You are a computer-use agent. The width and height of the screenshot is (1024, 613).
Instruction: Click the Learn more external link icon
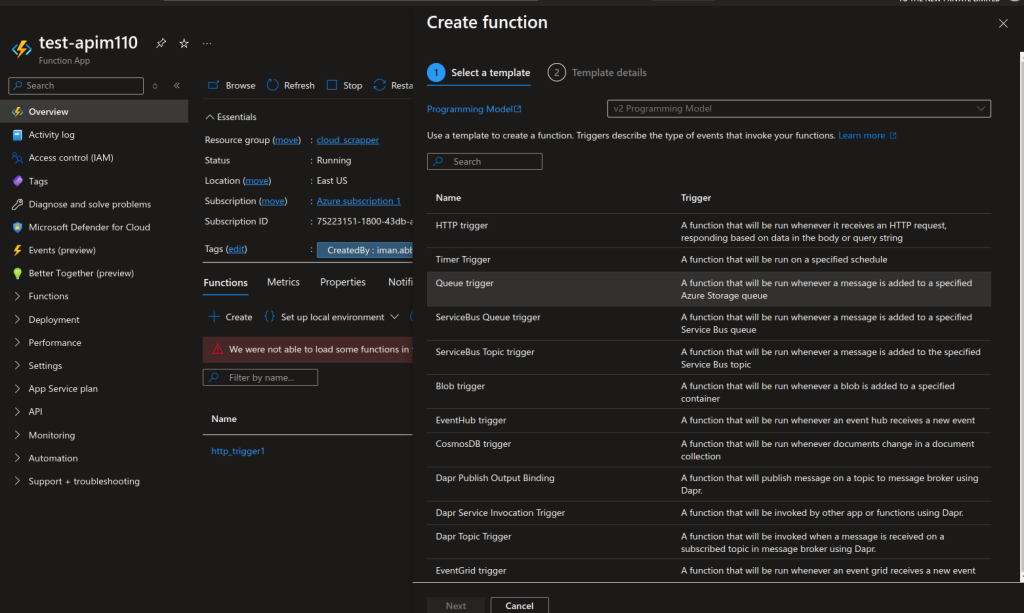[893, 136]
